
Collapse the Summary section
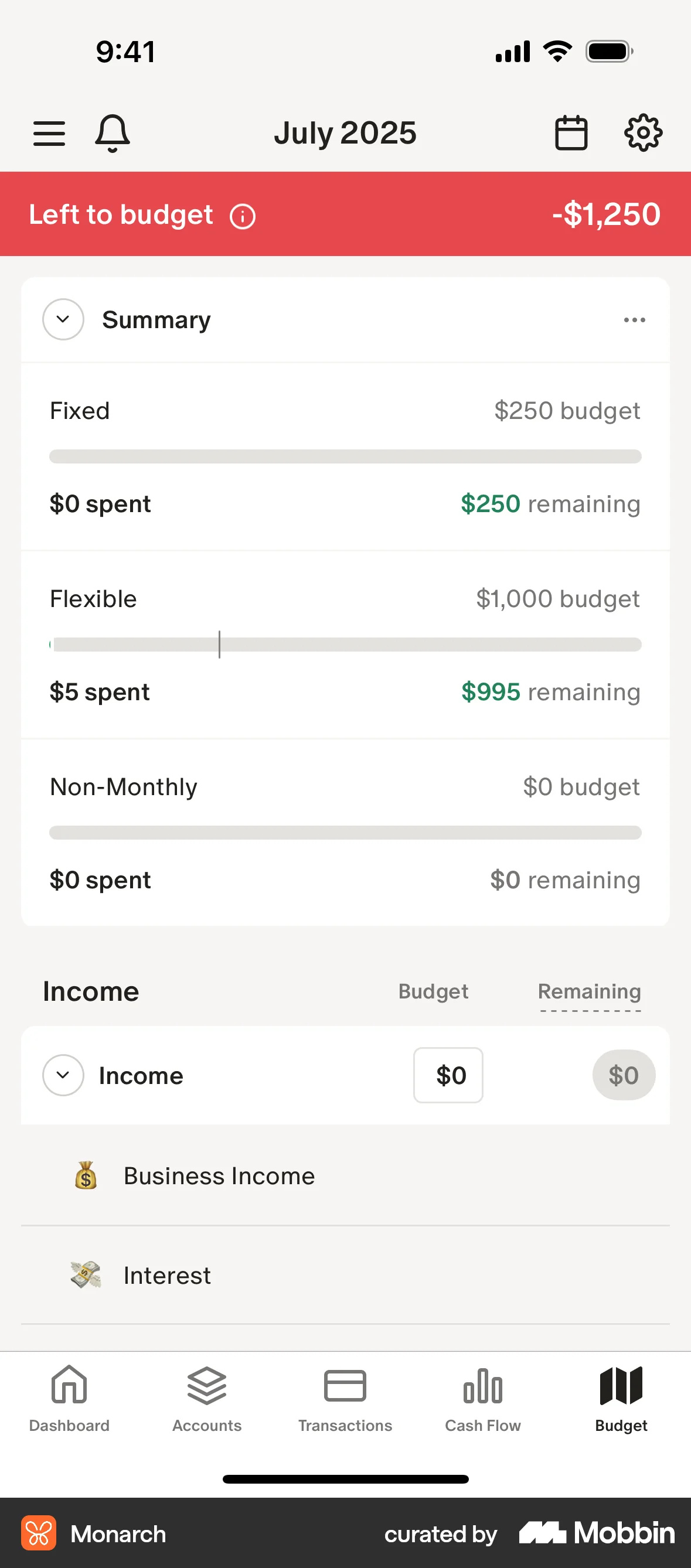63,319
